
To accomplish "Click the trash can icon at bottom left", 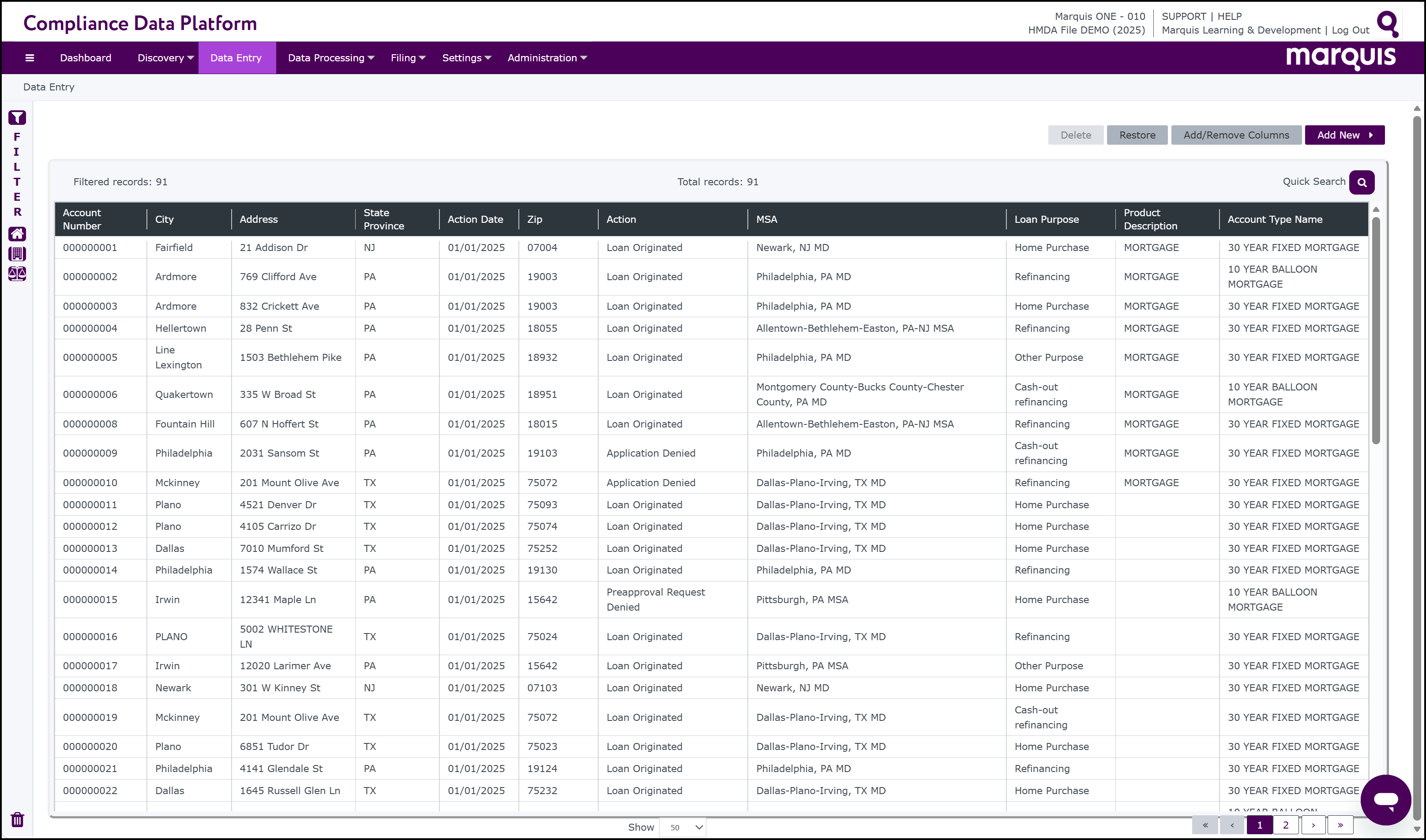I will [x=17, y=819].
